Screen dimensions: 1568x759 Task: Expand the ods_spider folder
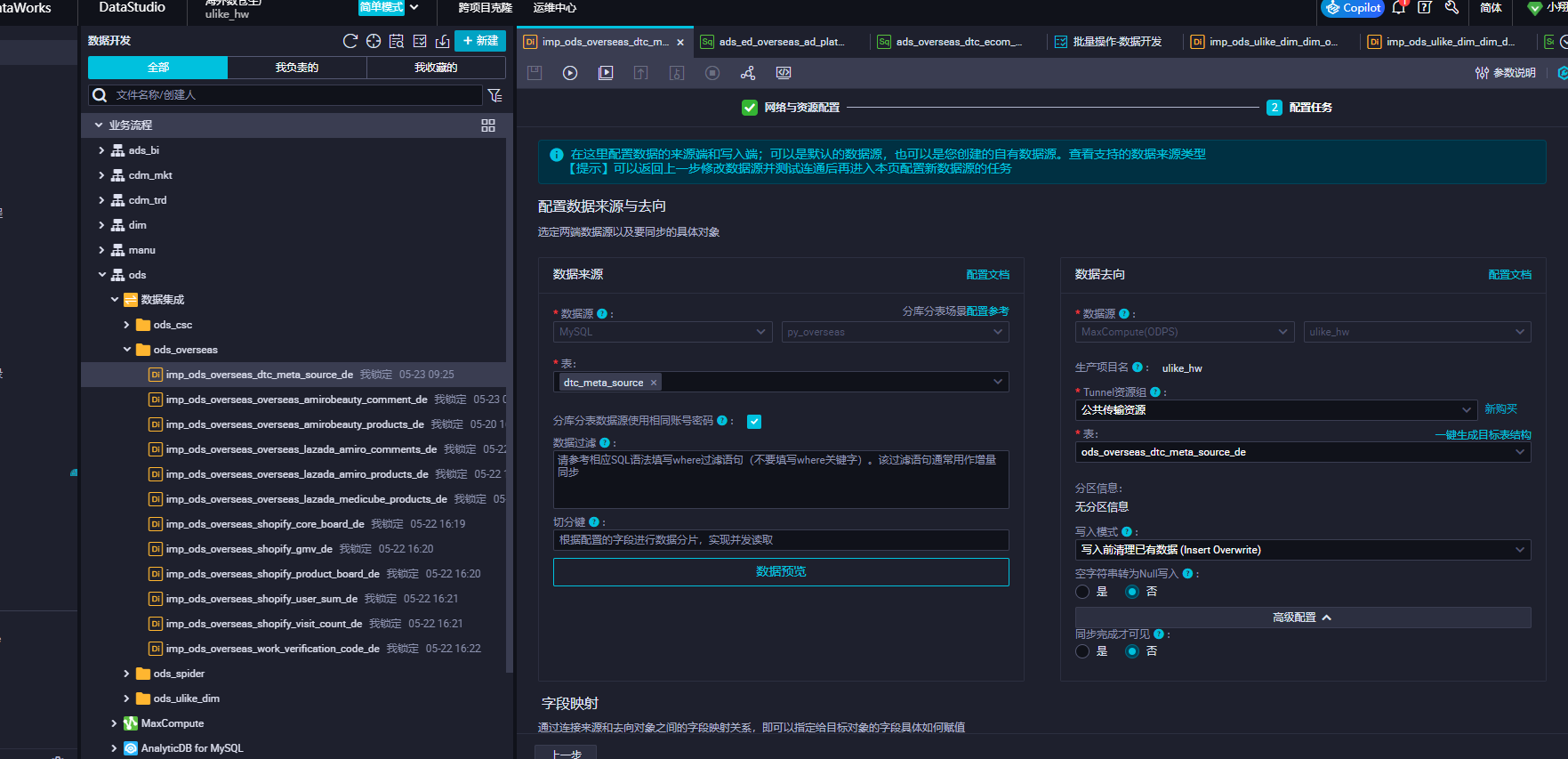pyautogui.click(x=126, y=674)
